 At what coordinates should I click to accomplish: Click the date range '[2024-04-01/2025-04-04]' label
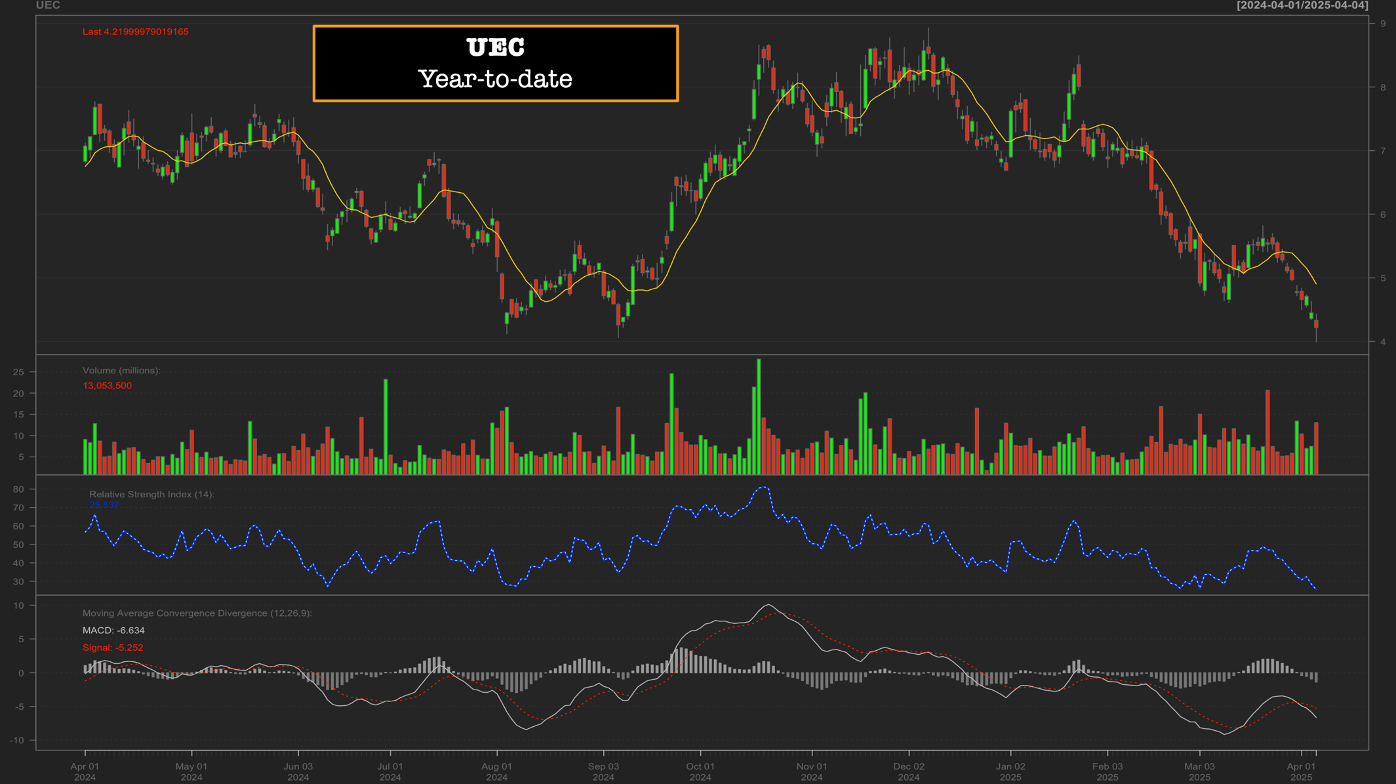tap(1302, 5)
